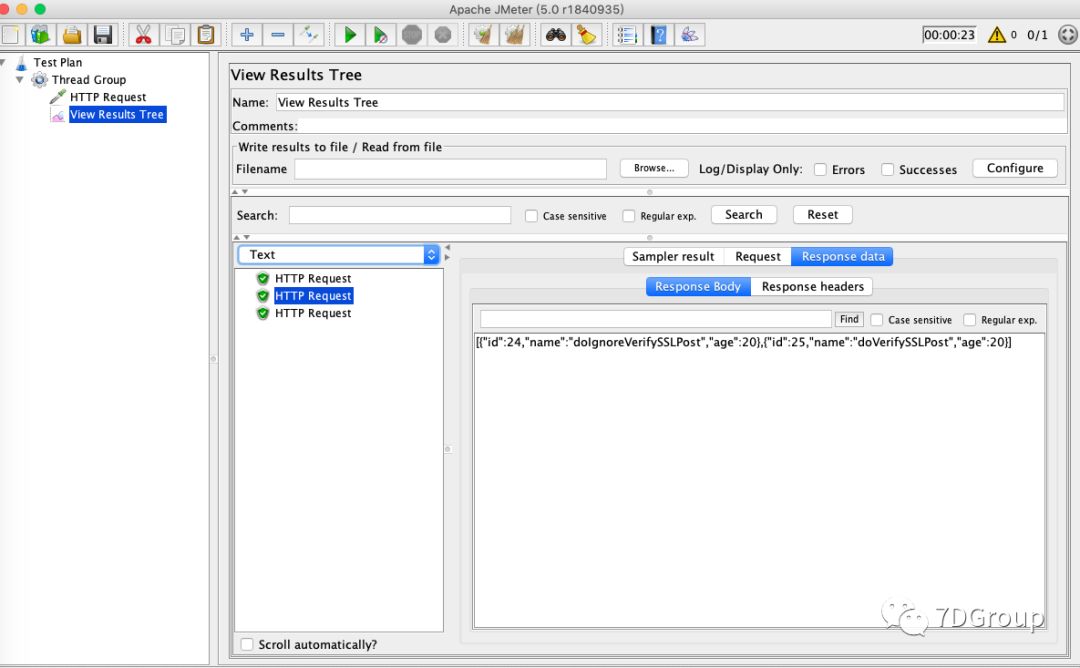Click the Find button
The image size is (1080, 668).
coord(849,320)
